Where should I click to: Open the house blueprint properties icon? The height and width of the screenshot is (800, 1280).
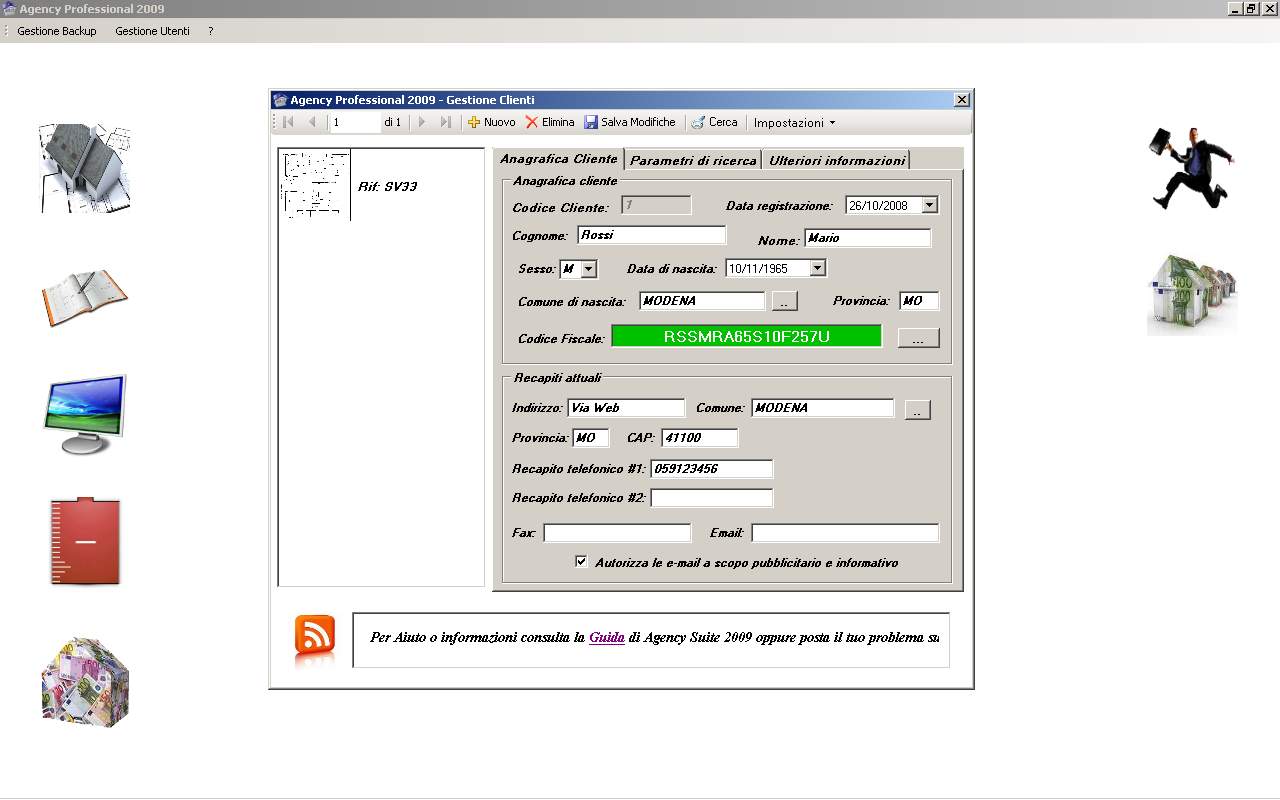(85, 168)
